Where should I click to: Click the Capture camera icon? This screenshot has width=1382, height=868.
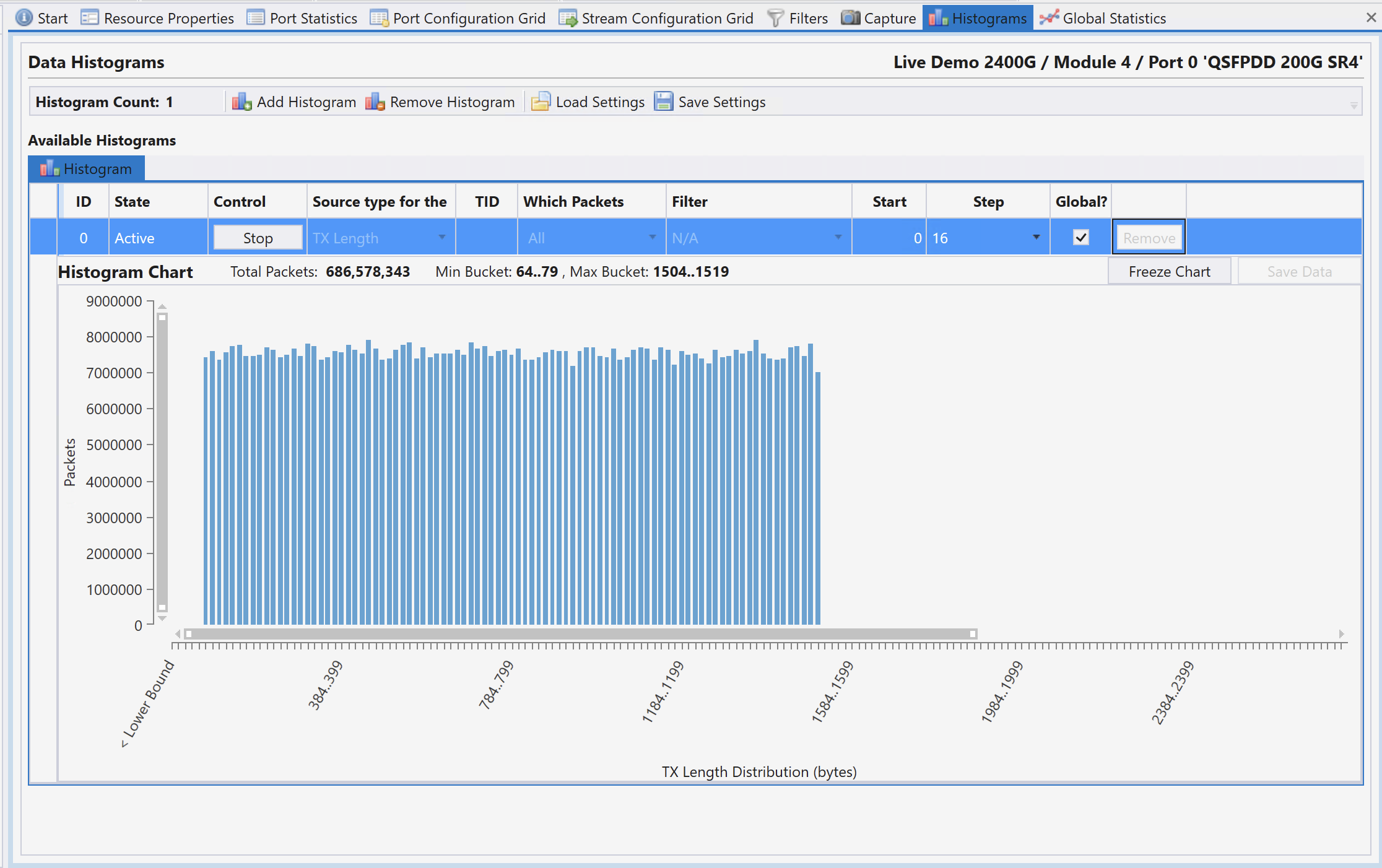[850, 18]
